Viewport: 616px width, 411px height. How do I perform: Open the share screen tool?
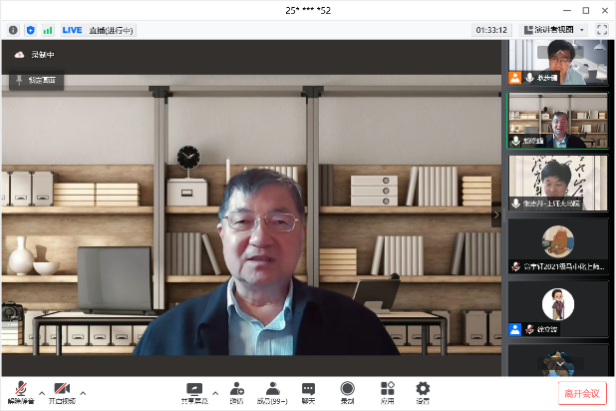pyautogui.click(x=194, y=388)
